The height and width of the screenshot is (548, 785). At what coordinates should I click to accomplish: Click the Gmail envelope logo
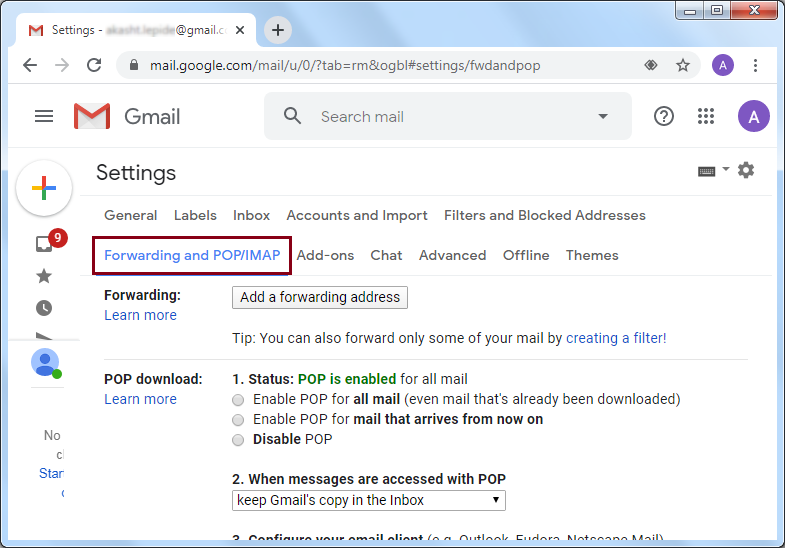(92, 116)
